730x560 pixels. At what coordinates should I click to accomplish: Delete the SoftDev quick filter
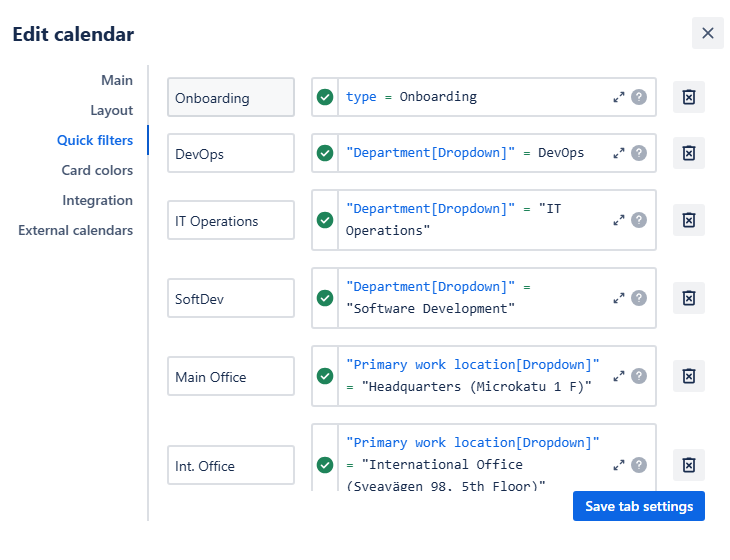coord(688,297)
